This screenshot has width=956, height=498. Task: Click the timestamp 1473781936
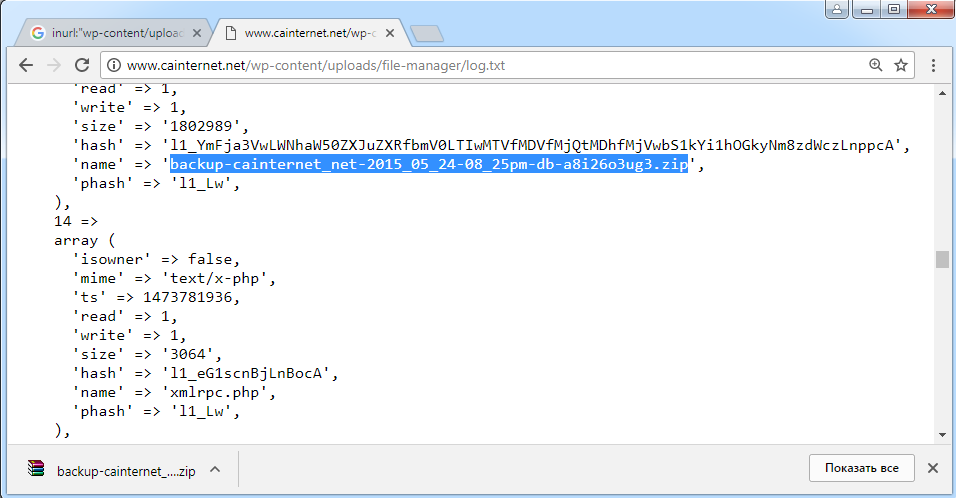click(187, 297)
